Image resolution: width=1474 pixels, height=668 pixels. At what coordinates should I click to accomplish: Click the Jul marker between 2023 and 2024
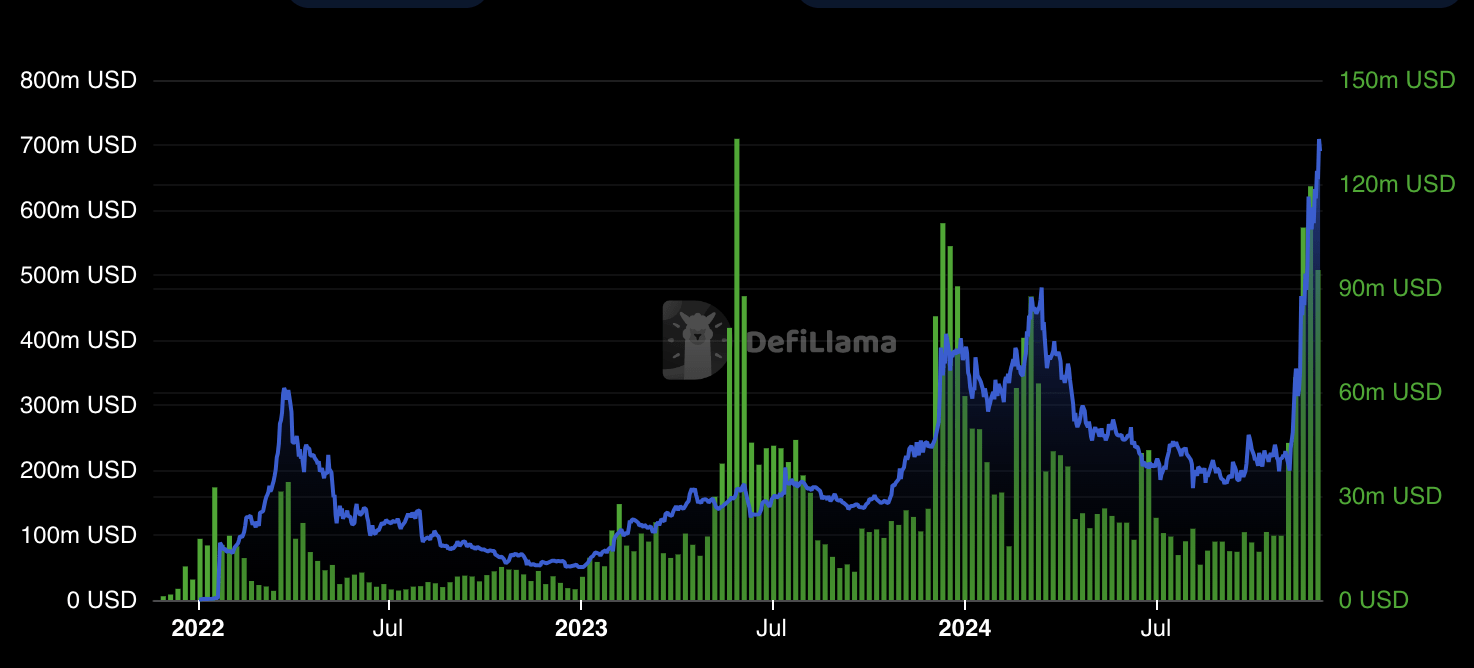pos(1156,629)
